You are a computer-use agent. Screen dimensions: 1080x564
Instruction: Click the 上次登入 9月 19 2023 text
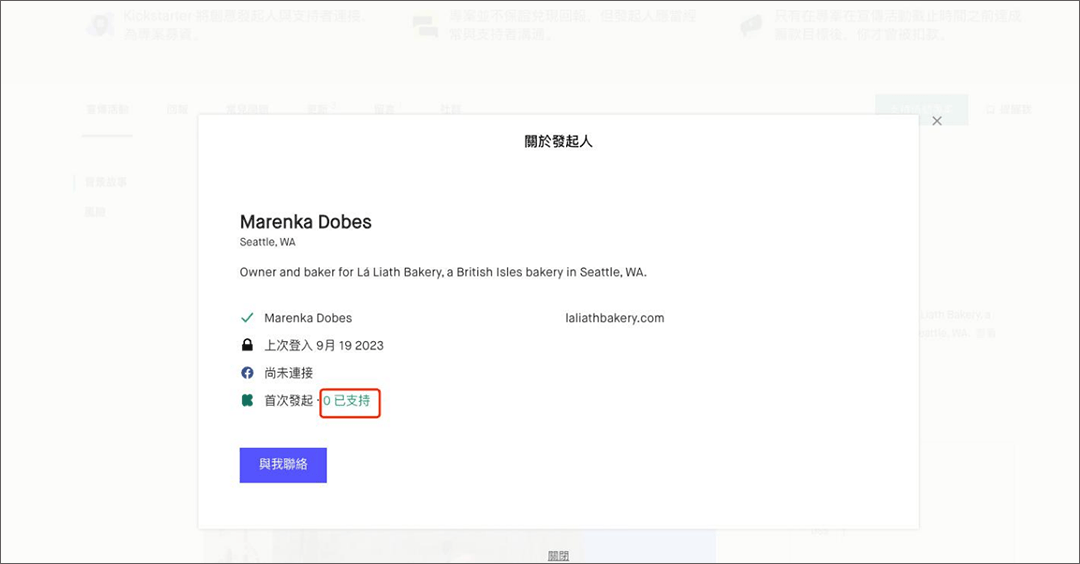[x=324, y=345]
